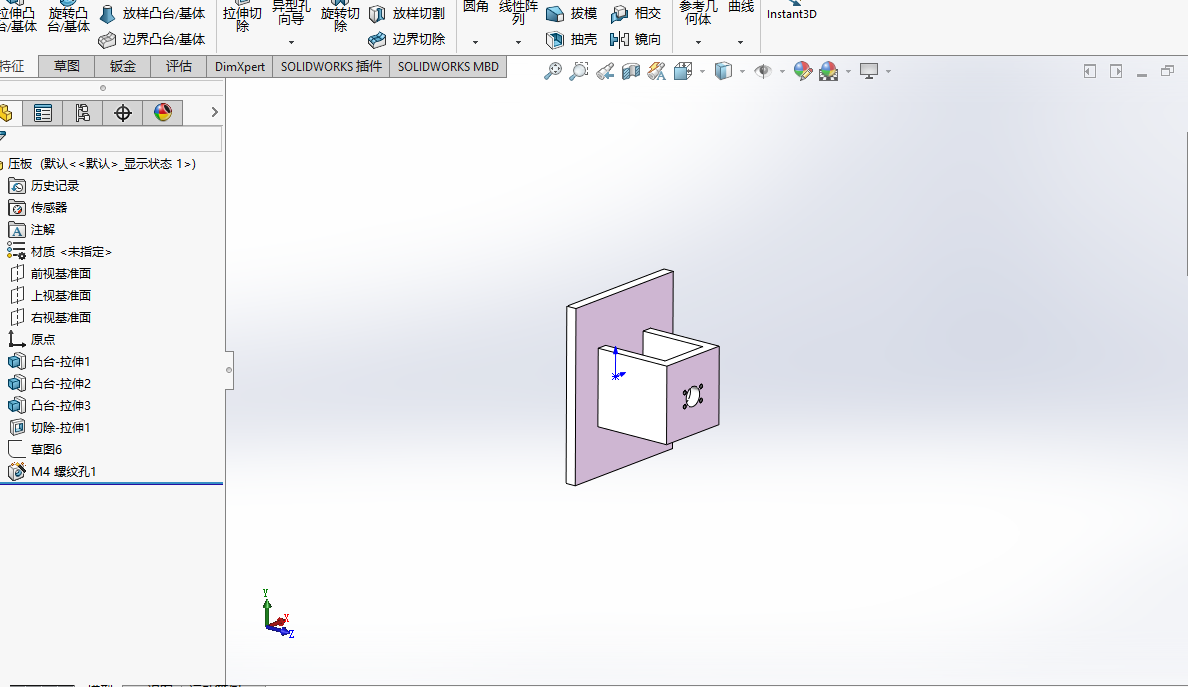This screenshot has width=1188, height=687.
Task: Select the 放样切割 loft cut tool
Action: [407, 14]
